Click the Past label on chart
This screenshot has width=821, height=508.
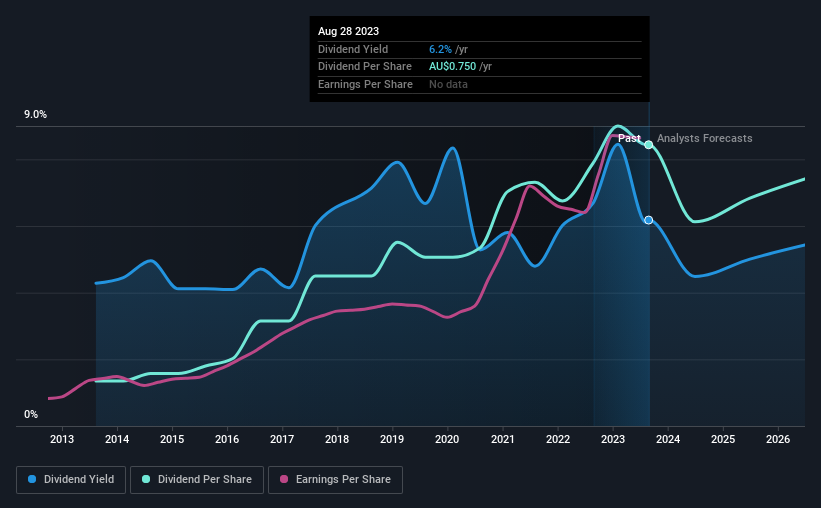coord(629,138)
